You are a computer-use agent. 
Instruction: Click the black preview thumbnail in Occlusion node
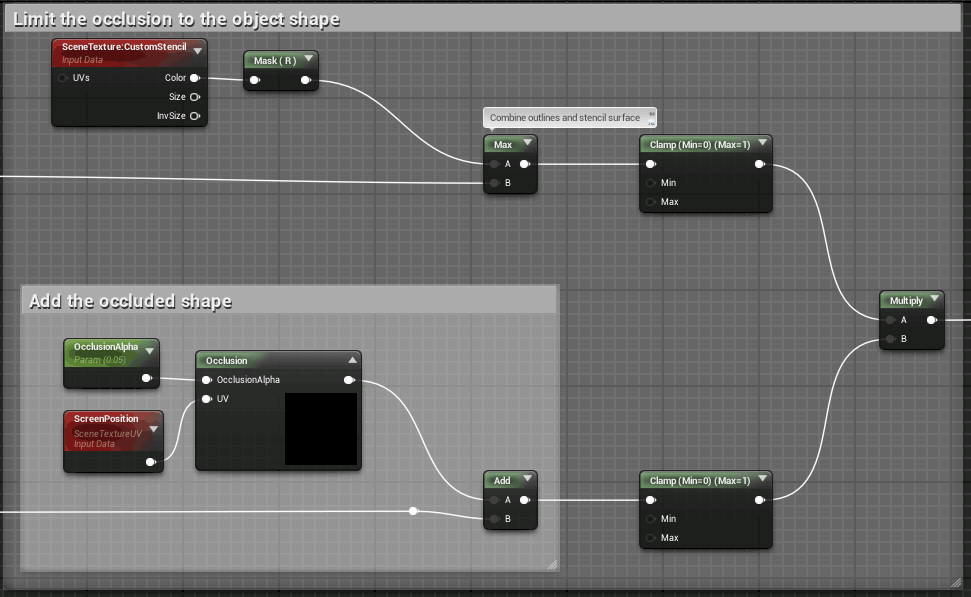(x=321, y=429)
